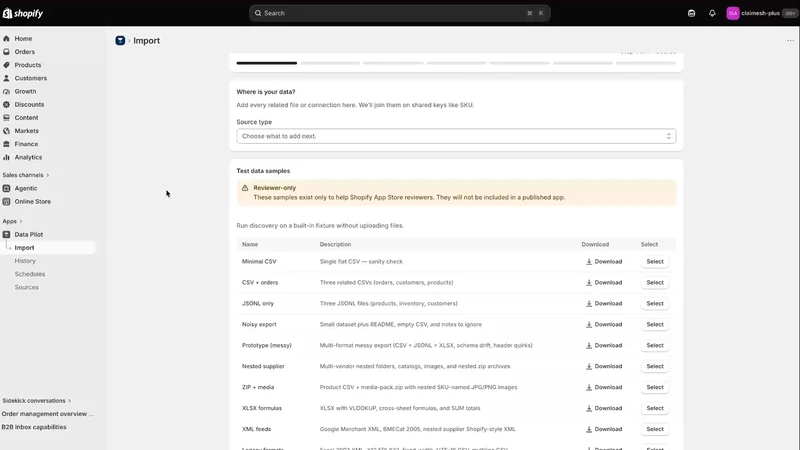Click the Search input field
Image resolution: width=800 pixels, height=450 pixels.
399,13
